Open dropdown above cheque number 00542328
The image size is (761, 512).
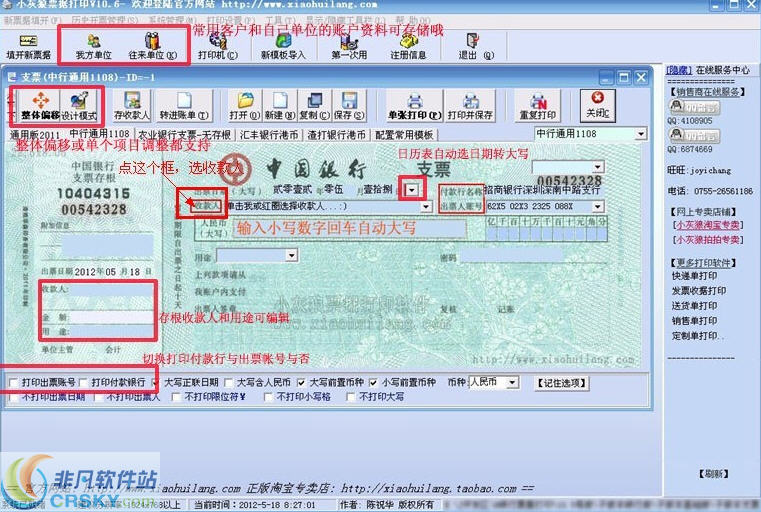point(598,167)
